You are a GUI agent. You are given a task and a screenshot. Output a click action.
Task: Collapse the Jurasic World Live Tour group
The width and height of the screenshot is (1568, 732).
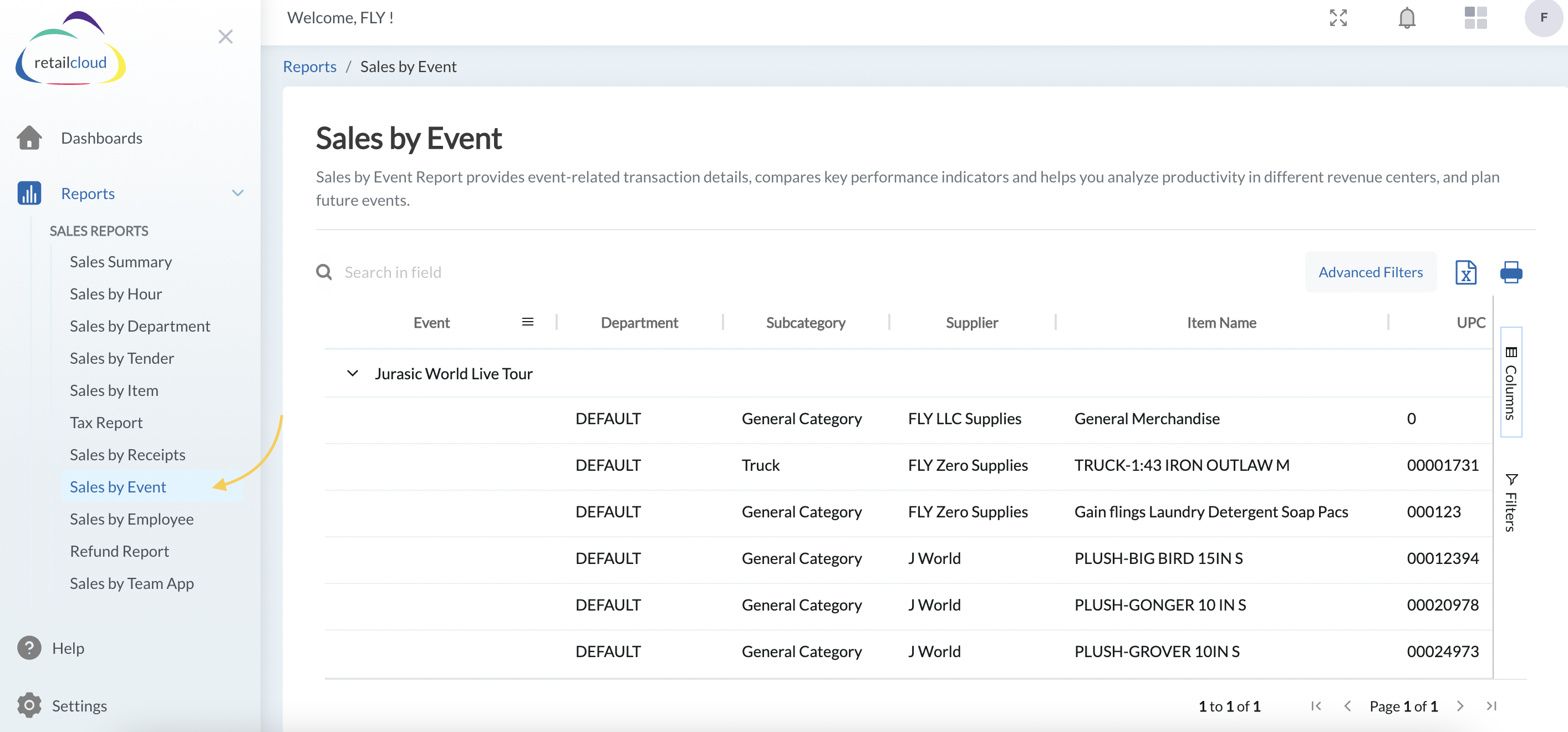pos(353,373)
